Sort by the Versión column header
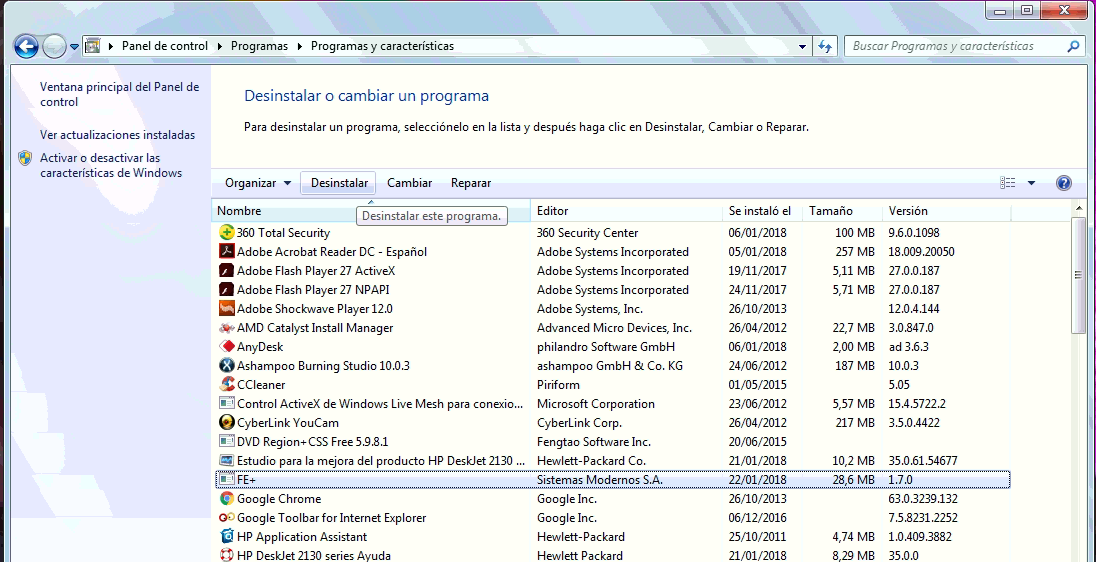This screenshot has width=1096, height=562. coord(946,210)
